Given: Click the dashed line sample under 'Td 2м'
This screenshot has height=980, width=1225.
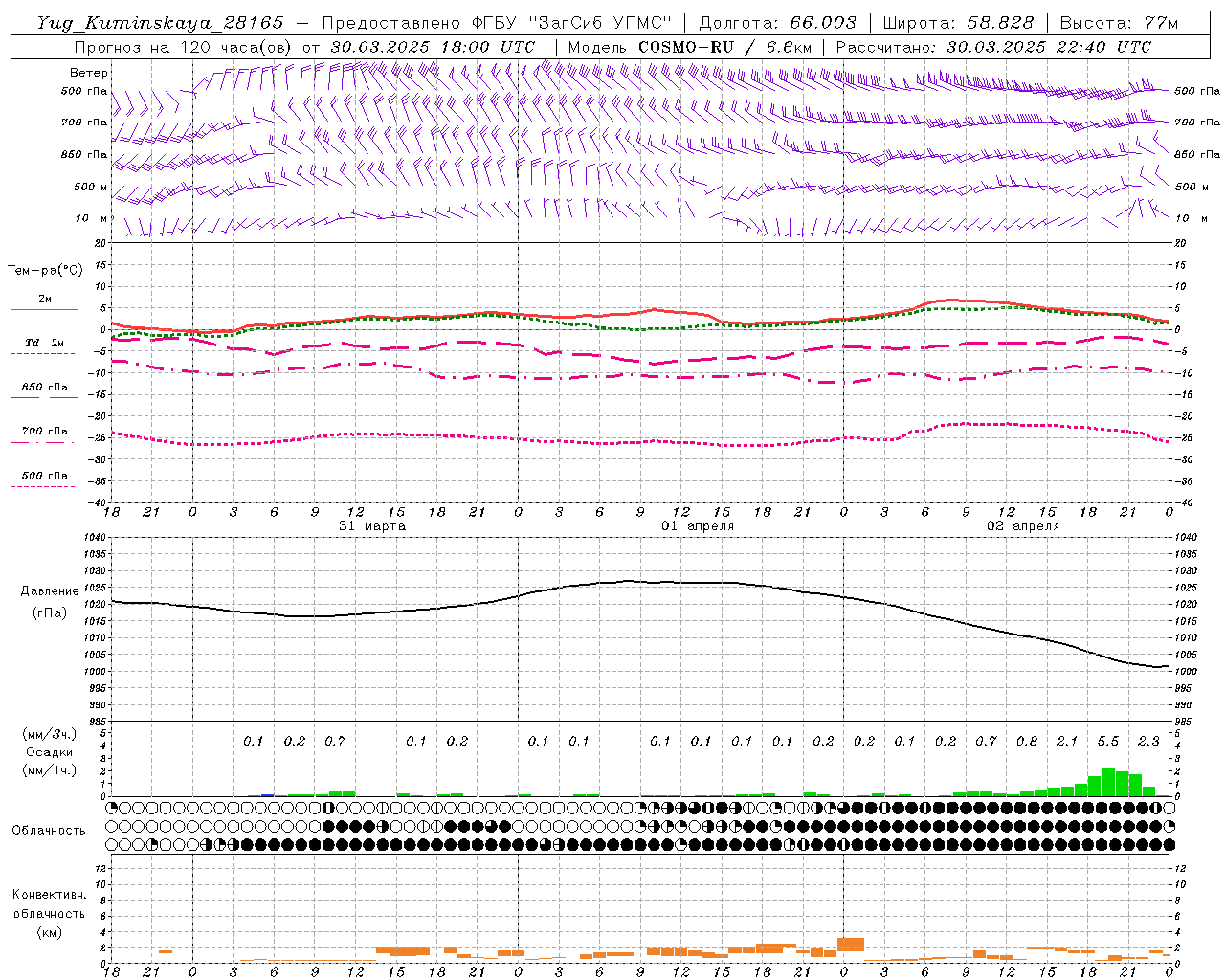Looking at the screenshot, I should click(42, 354).
